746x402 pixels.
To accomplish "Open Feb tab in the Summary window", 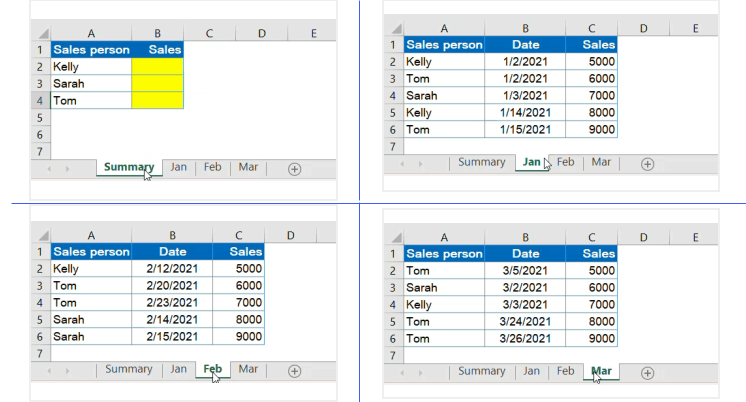I will coord(212,167).
